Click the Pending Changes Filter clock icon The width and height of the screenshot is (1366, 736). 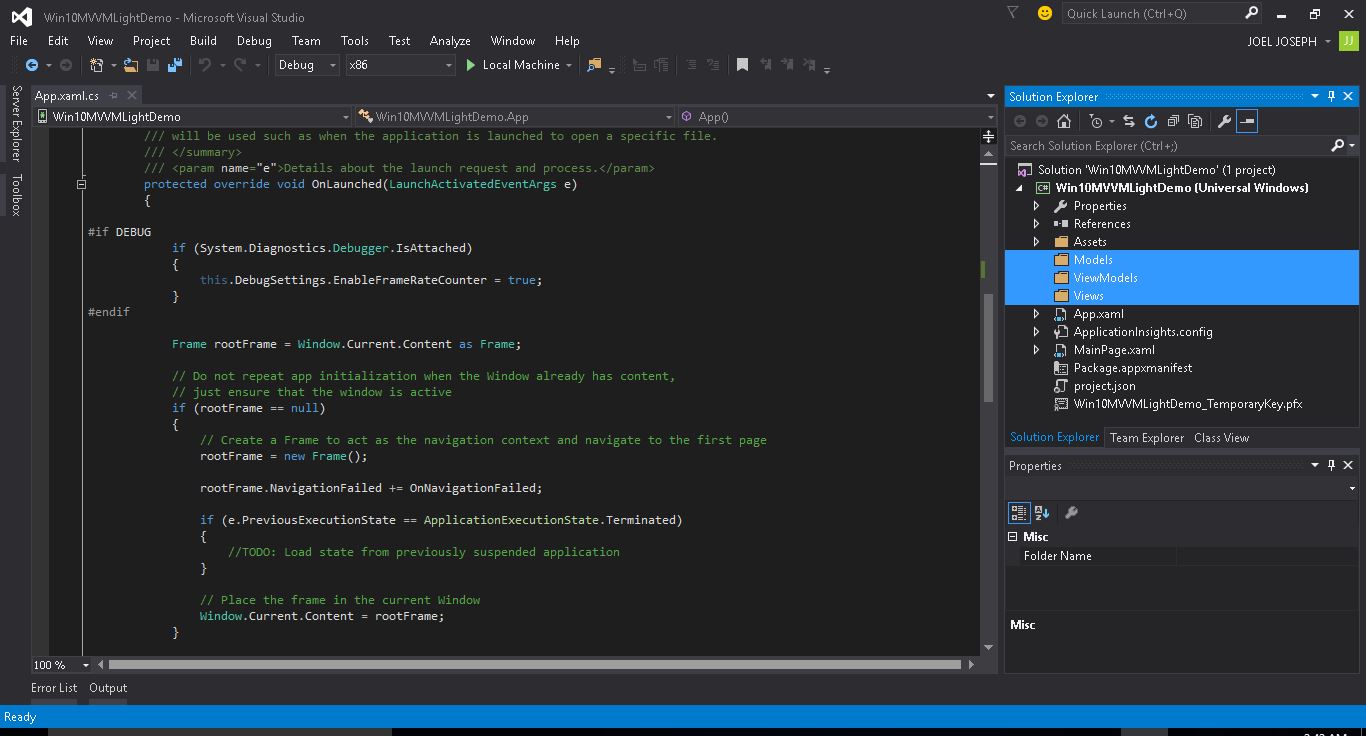(x=1097, y=121)
